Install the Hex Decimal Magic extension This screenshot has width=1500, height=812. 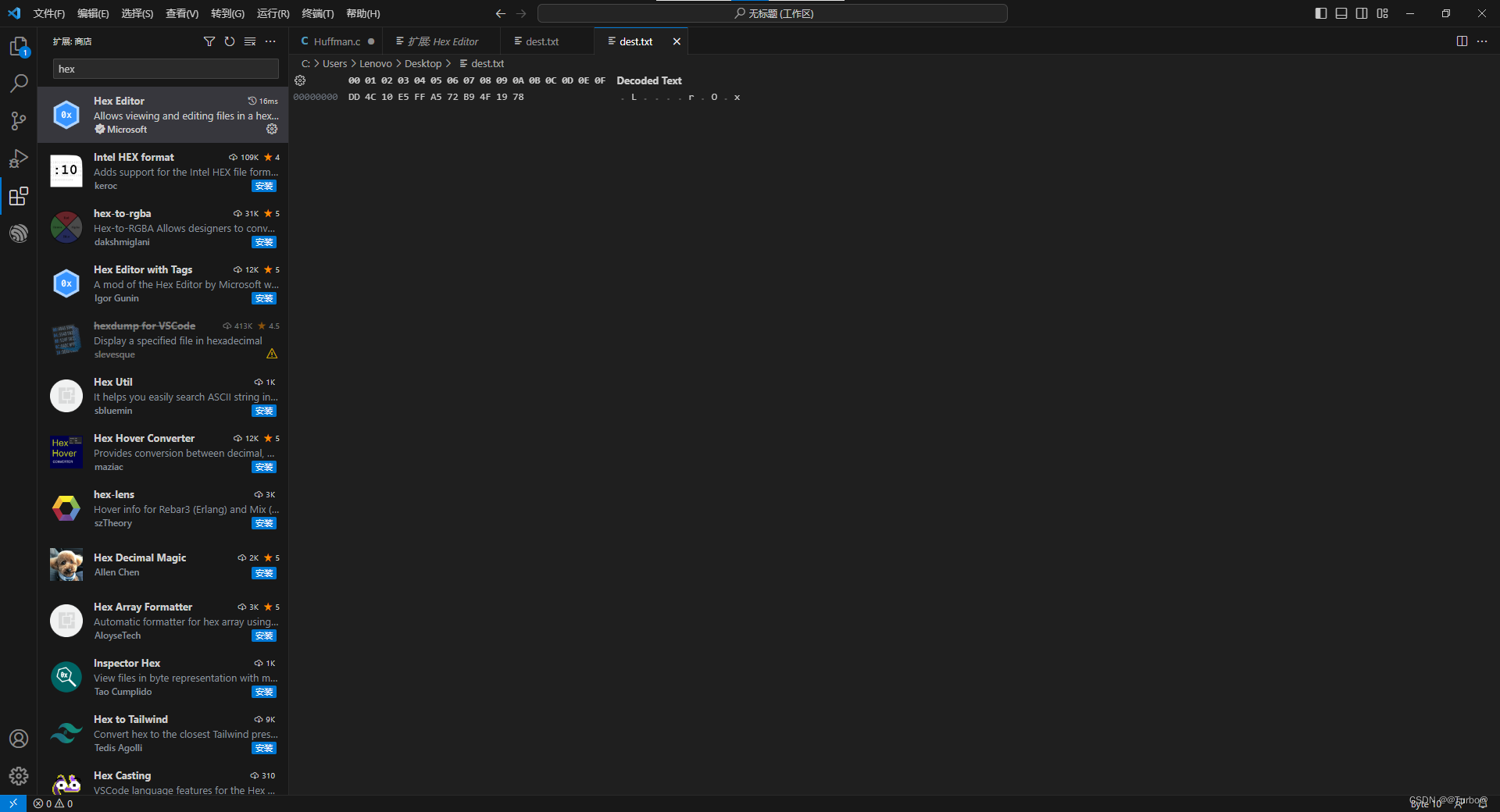tap(264, 573)
